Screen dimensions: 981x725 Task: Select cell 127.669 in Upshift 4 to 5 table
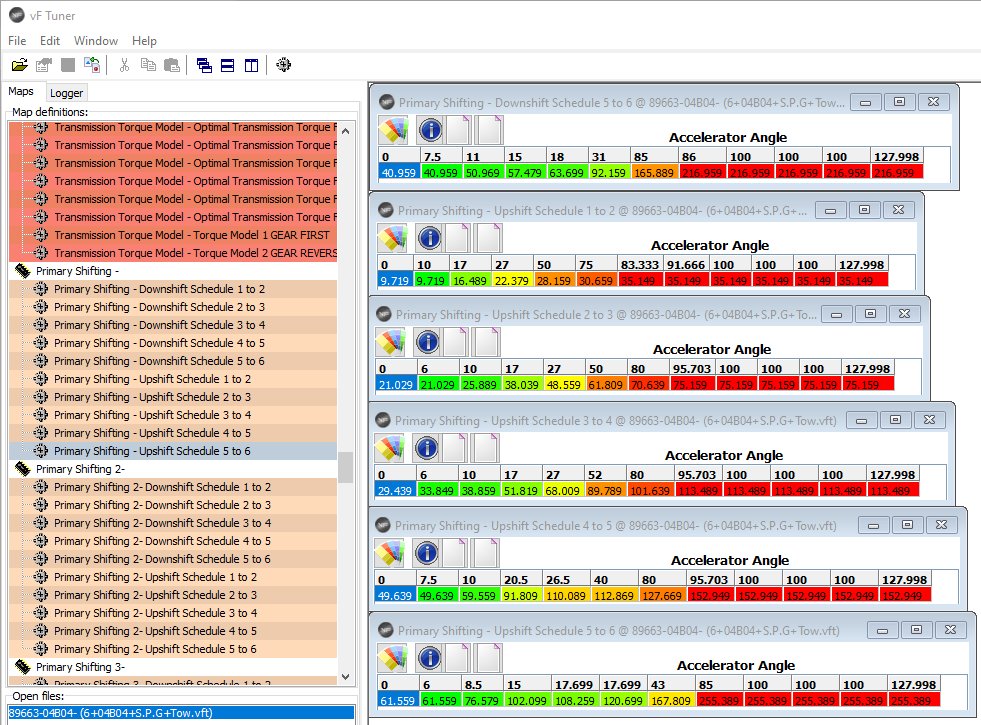[x=662, y=596]
